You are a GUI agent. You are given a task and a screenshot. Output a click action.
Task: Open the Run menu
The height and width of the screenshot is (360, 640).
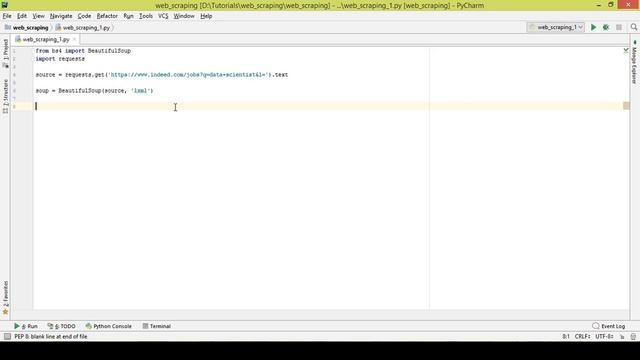pyautogui.click(x=128, y=16)
